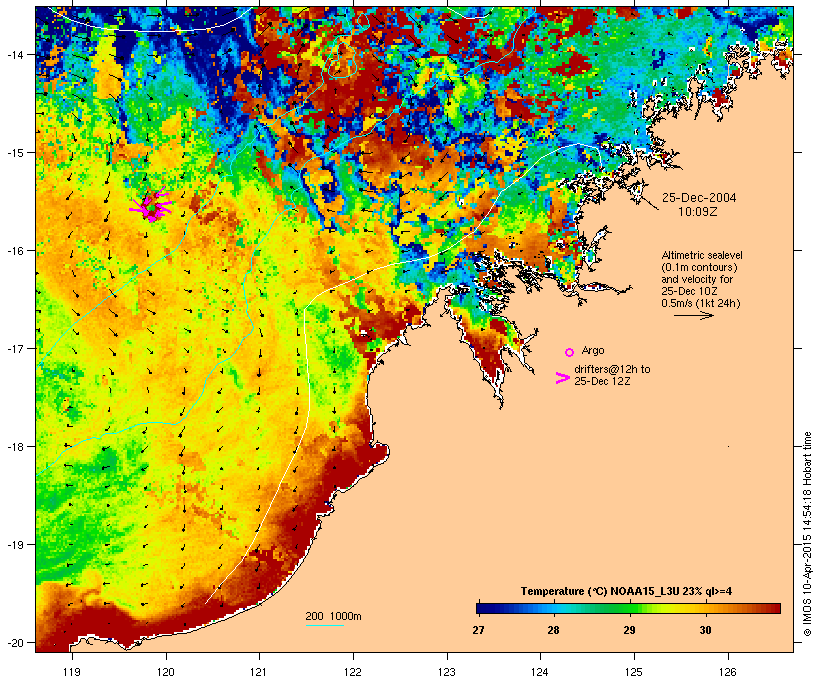Click the 'drifters@12h to' legend text
Screen dimensions: 820x680
[x=612, y=369]
